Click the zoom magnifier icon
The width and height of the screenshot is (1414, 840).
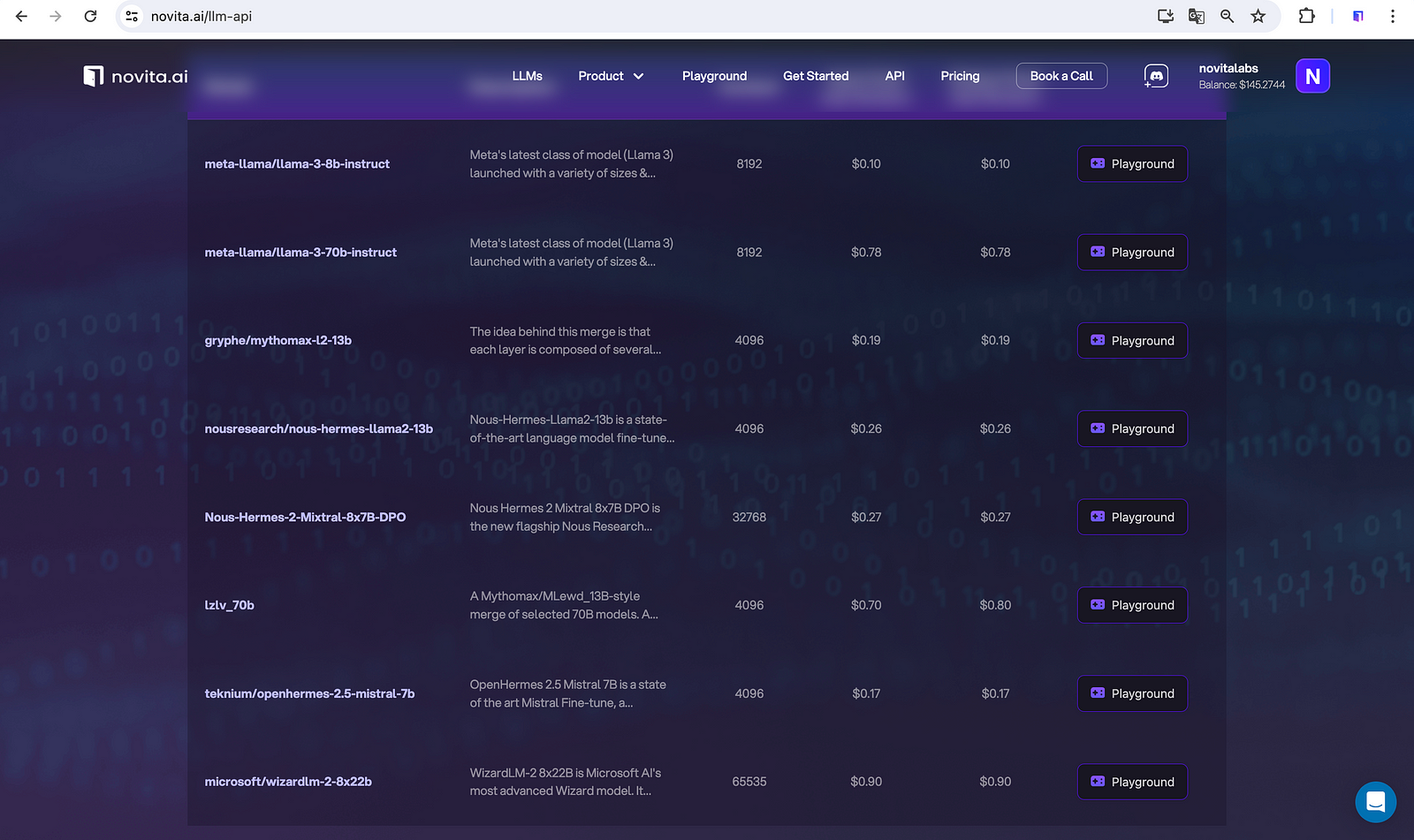[x=1228, y=16]
